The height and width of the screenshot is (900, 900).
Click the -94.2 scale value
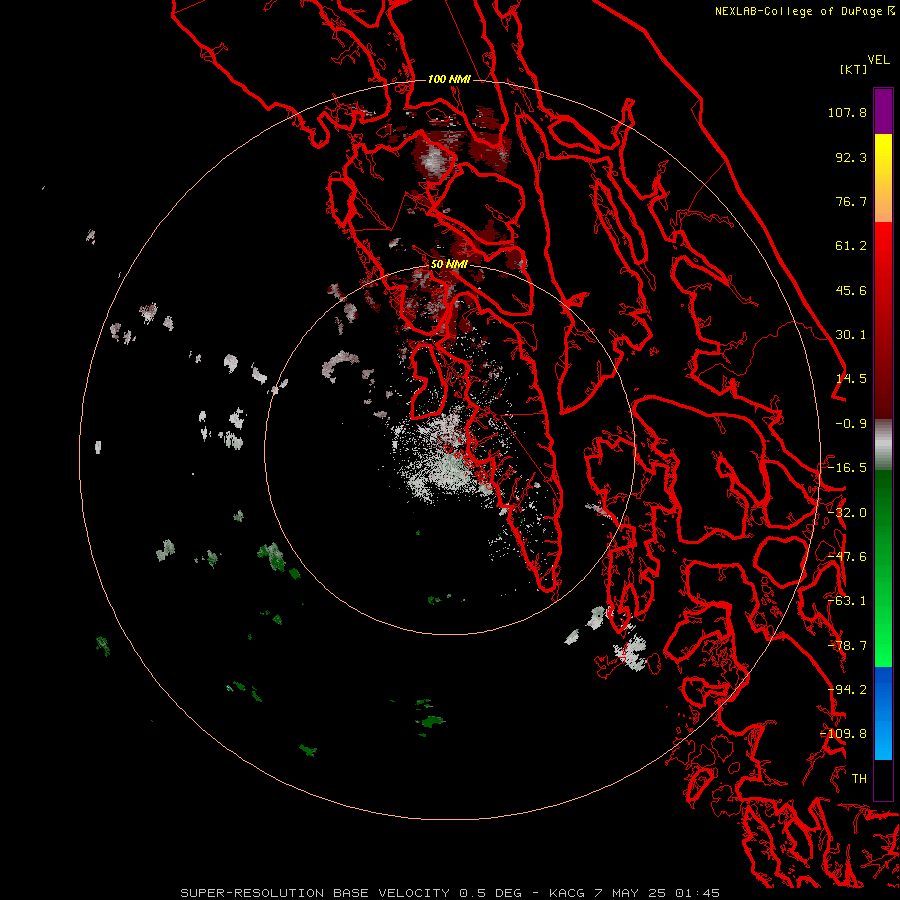pos(847,690)
